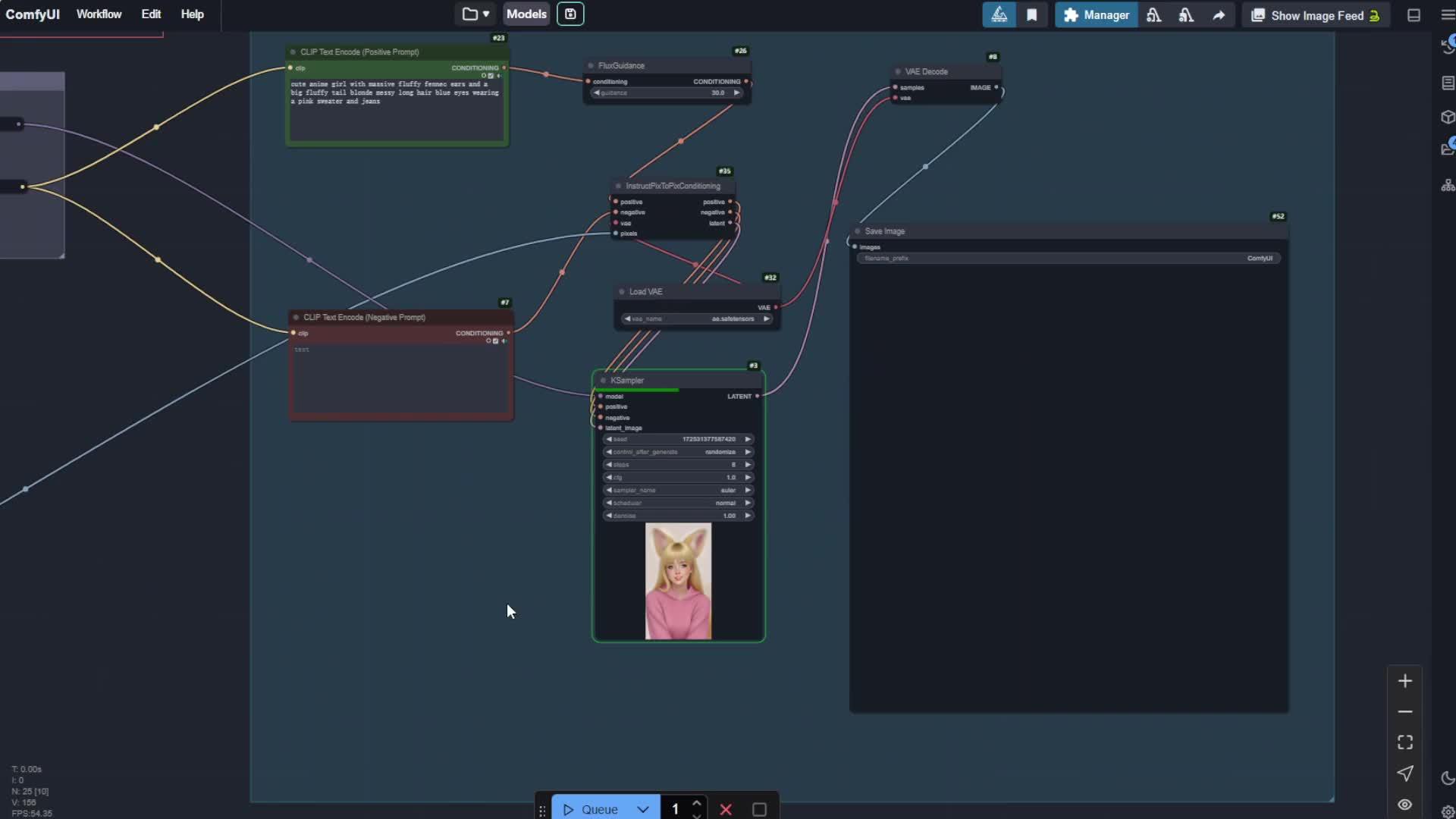
Task: Toggle the Show Image Feed switch
Action: tap(1314, 14)
